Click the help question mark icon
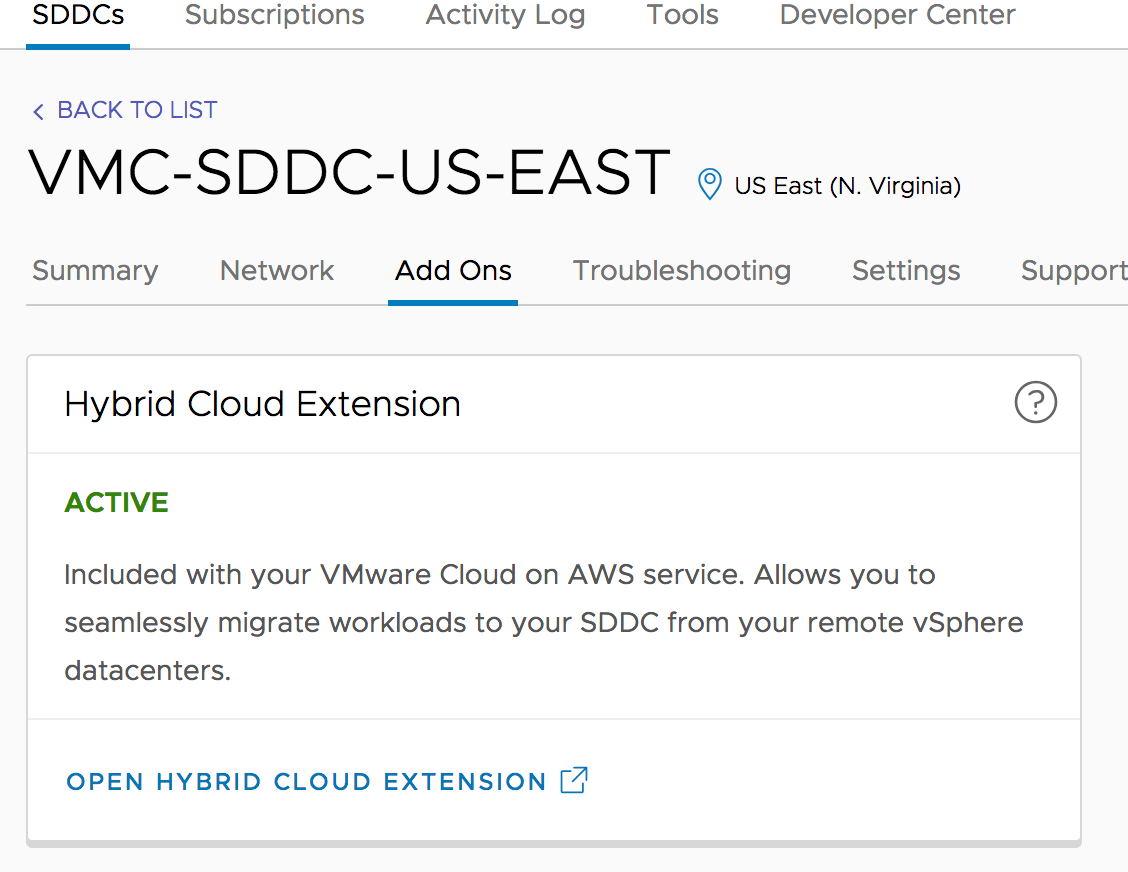Image resolution: width=1128 pixels, height=872 pixels. (1036, 403)
